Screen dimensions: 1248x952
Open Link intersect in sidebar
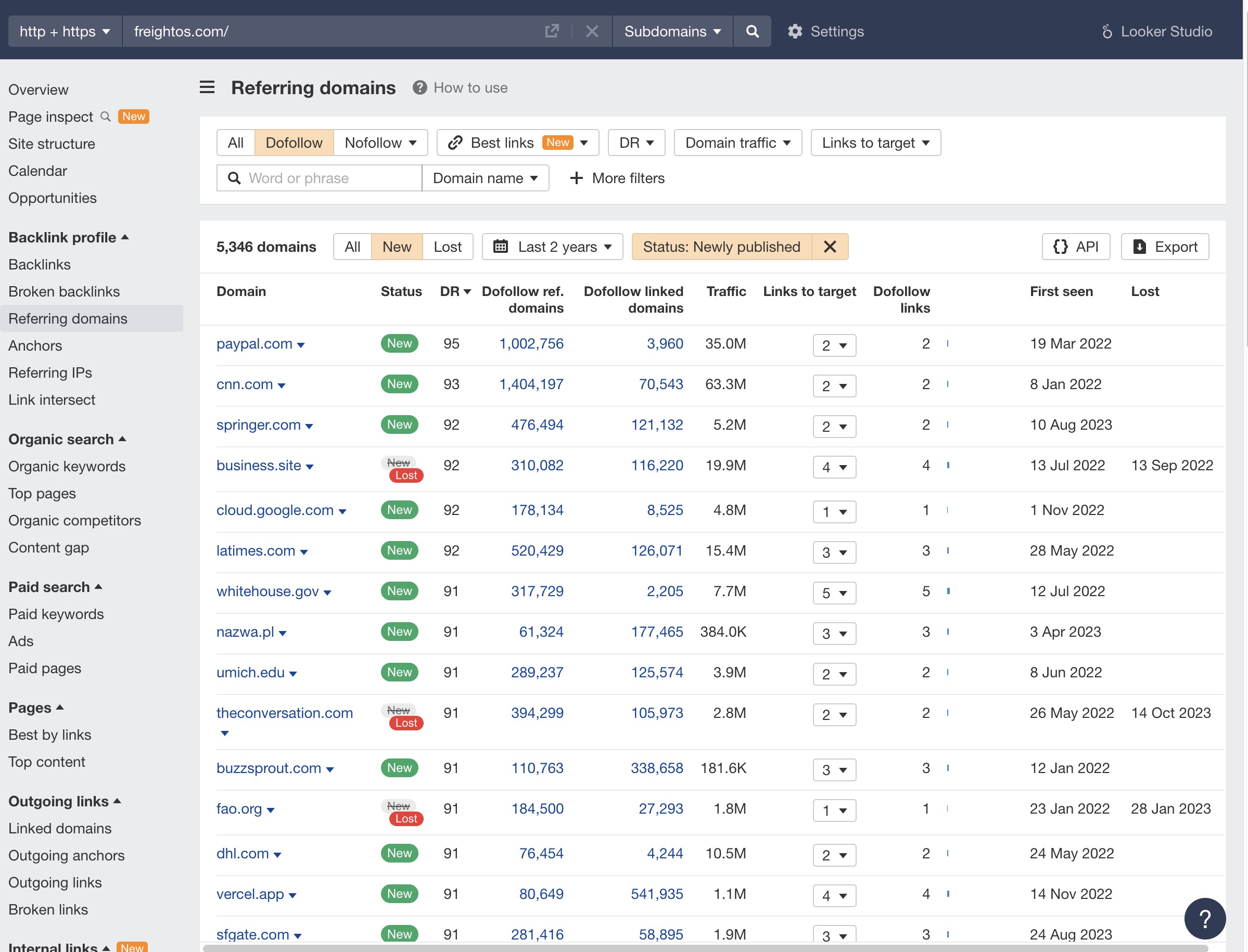(52, 400)
